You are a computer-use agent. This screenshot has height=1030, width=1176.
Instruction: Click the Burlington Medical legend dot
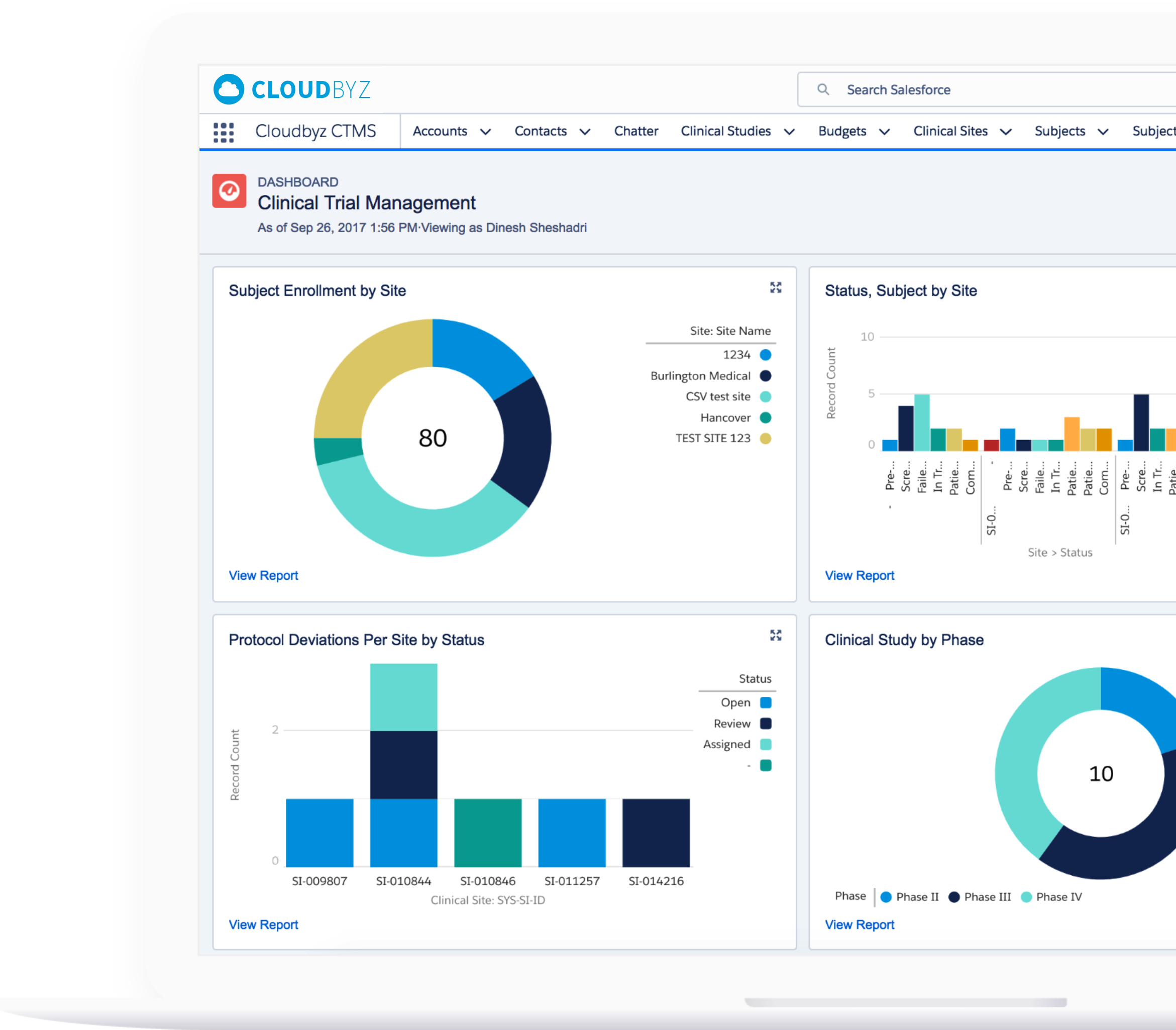click(x=765, y=376)
